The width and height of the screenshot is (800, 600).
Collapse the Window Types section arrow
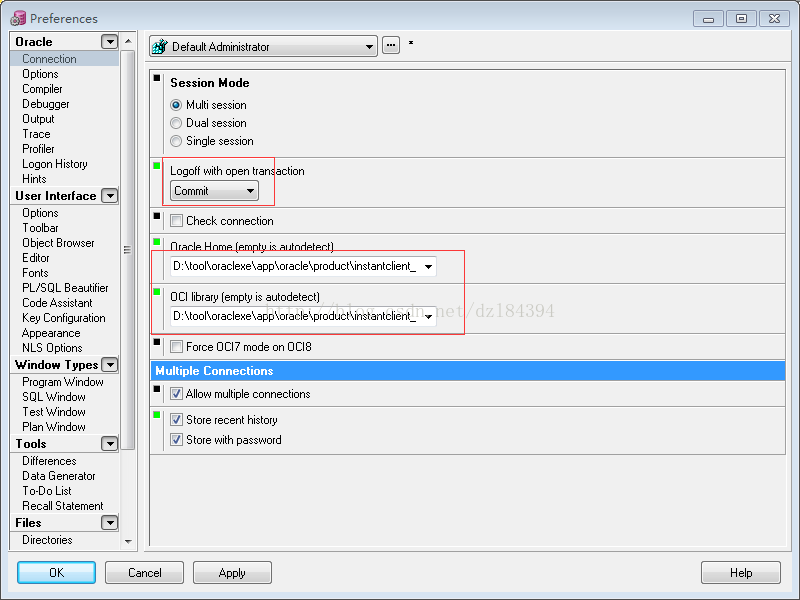[110, 365]
